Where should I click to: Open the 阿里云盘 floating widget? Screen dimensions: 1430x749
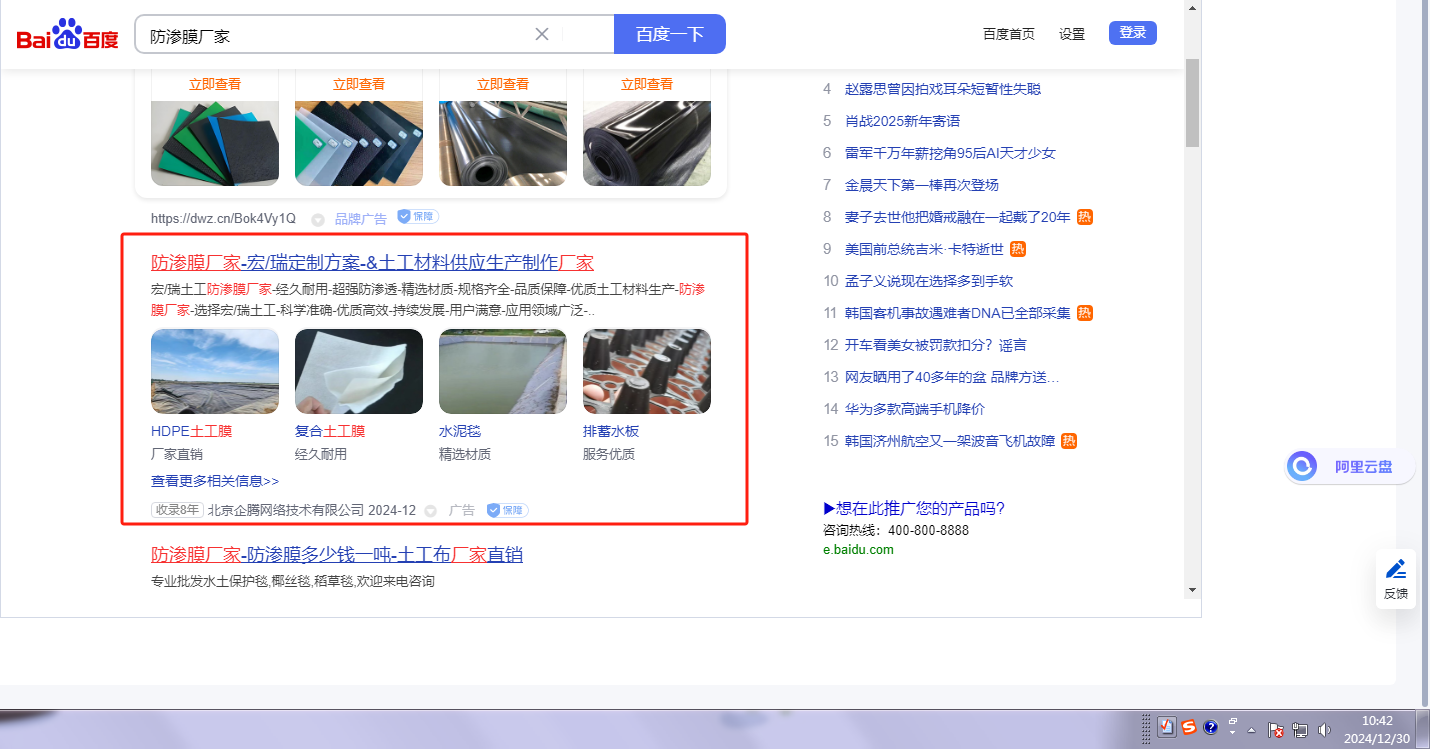coord(1349,466)
